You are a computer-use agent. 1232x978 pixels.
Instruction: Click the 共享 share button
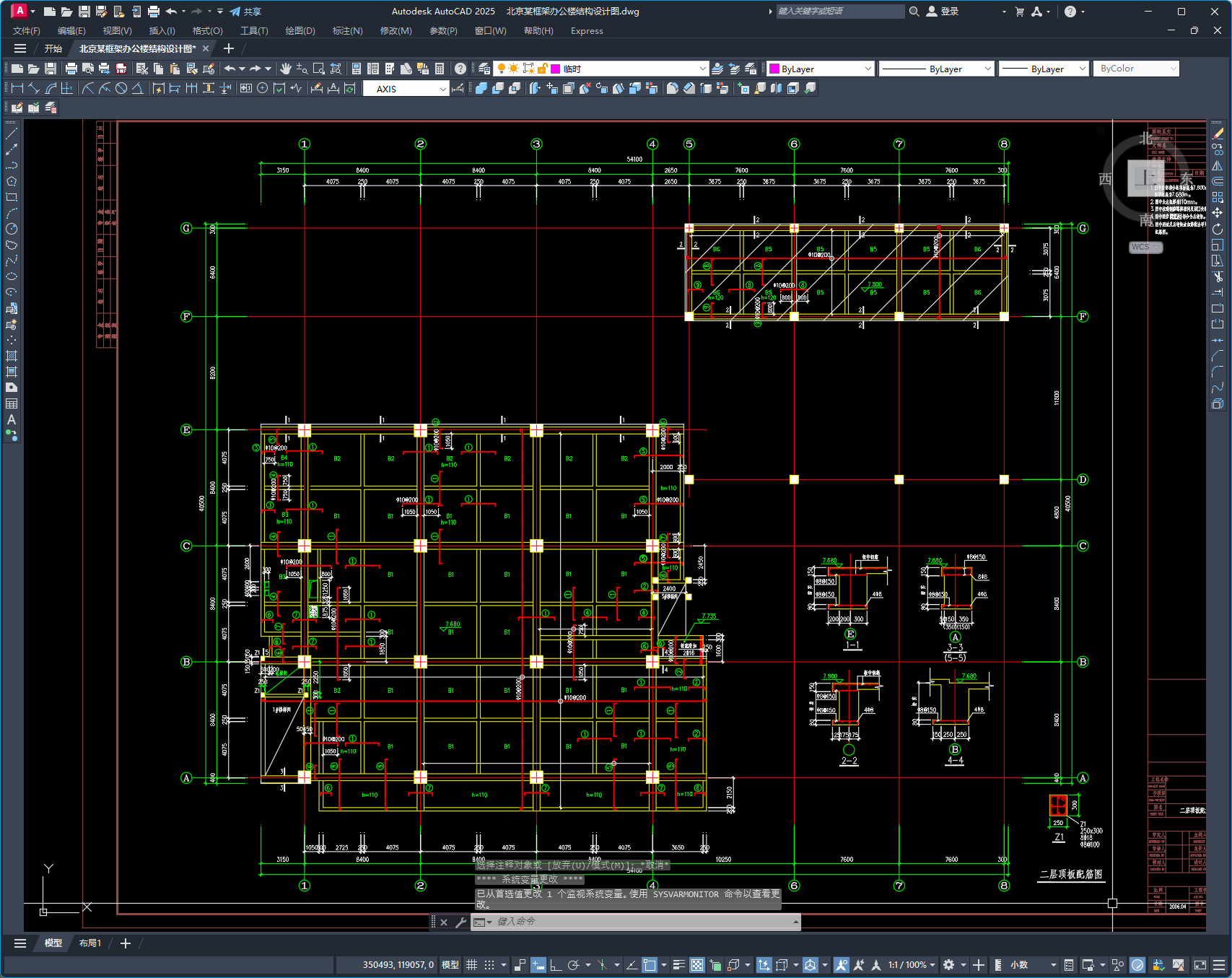pyautogui.click(x=245, y=12)
